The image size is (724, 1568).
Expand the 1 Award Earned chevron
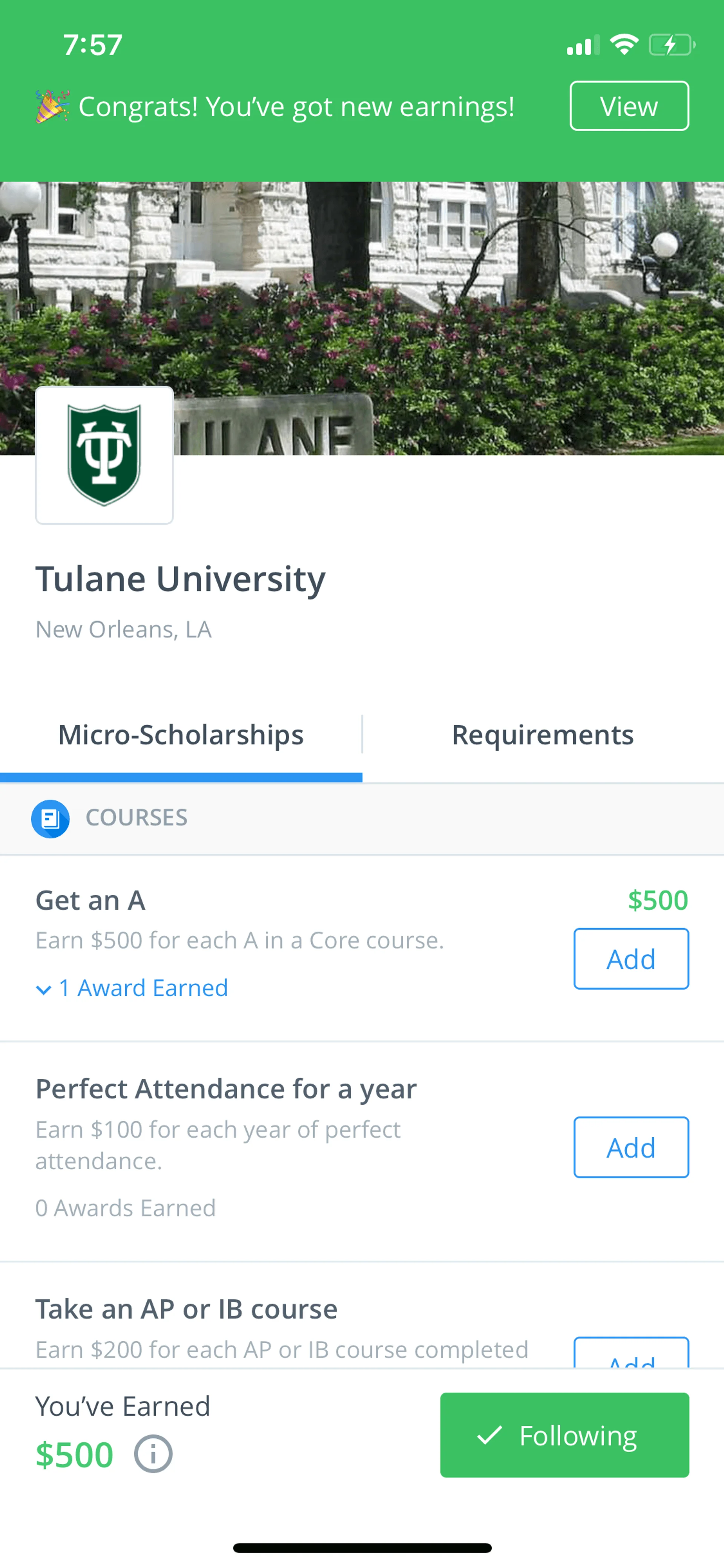(x=43, y=989)
